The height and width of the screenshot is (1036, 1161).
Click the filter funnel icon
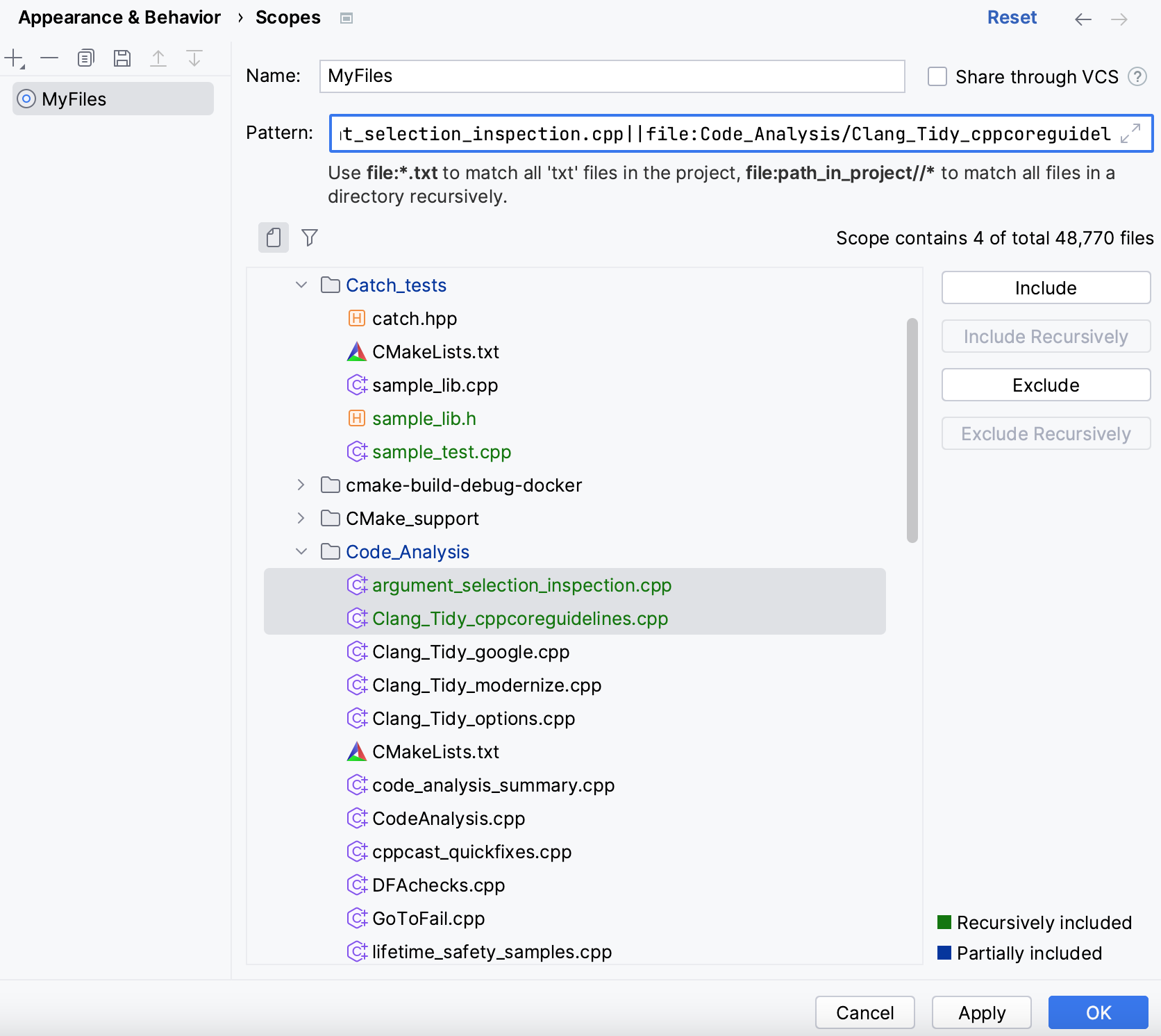[310, 237]
